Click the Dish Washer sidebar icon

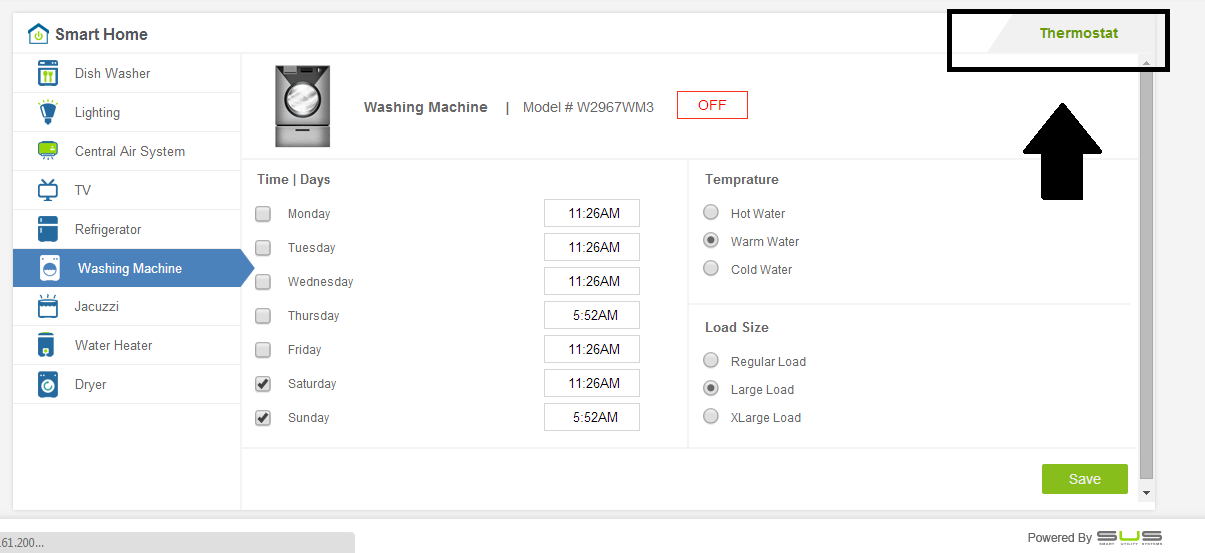click(48, 74)
